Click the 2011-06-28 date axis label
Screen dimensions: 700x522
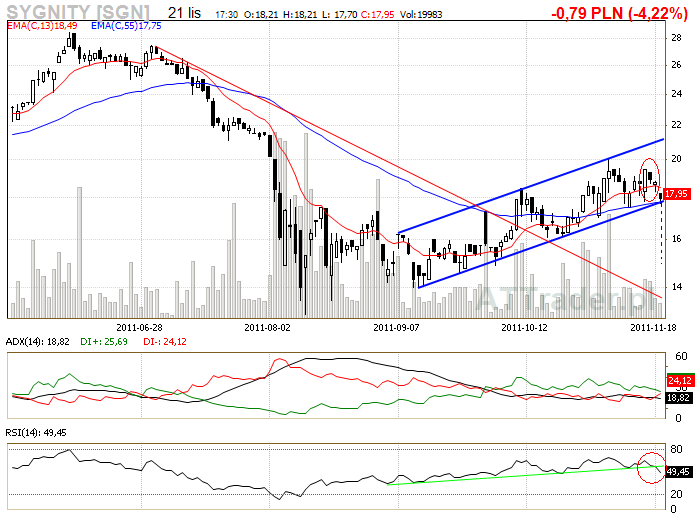pos(139,327)
